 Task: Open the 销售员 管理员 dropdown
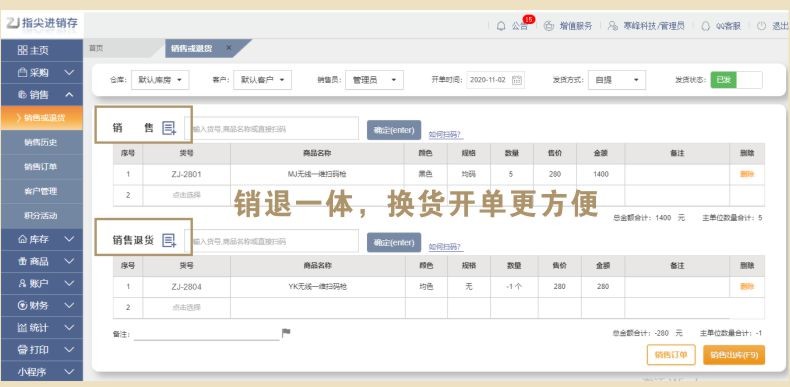tap(374, 80)
